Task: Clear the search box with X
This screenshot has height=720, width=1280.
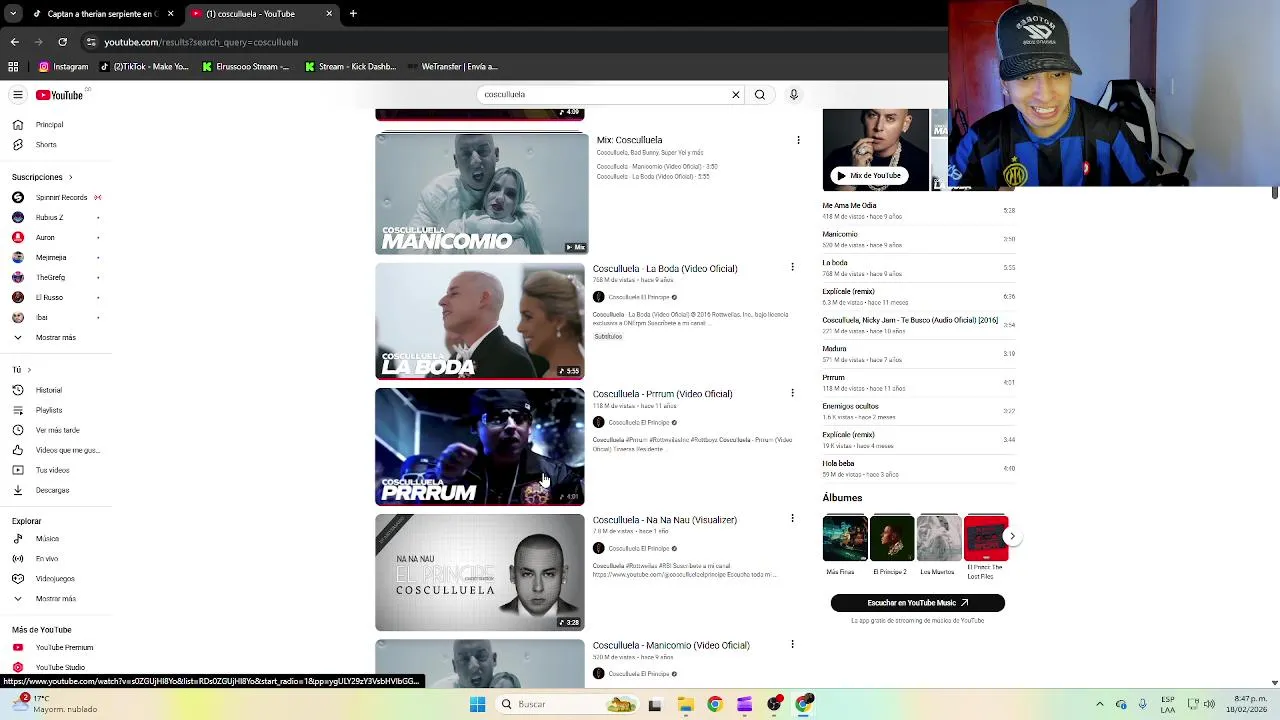Action: click(x=736, y=95)
